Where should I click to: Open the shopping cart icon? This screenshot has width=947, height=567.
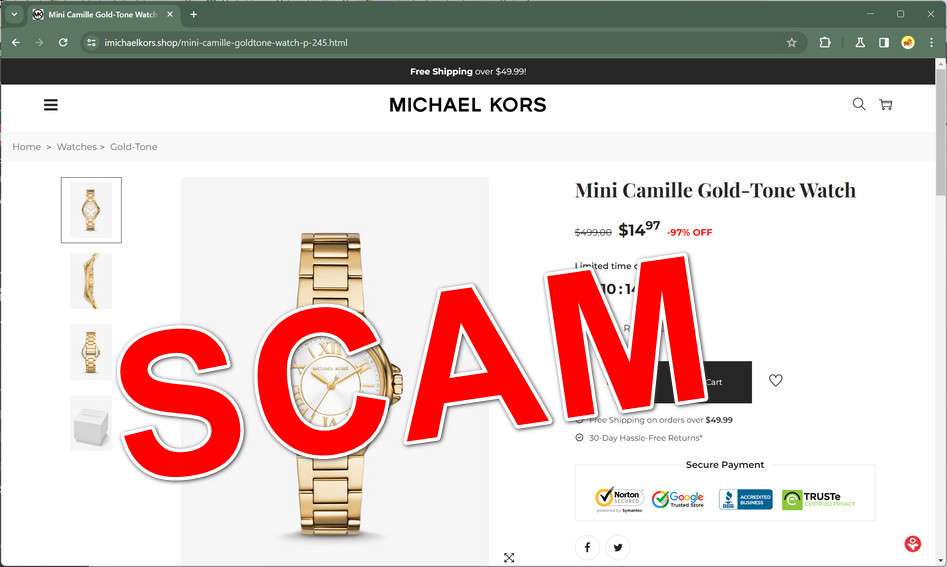coord(885,104)
